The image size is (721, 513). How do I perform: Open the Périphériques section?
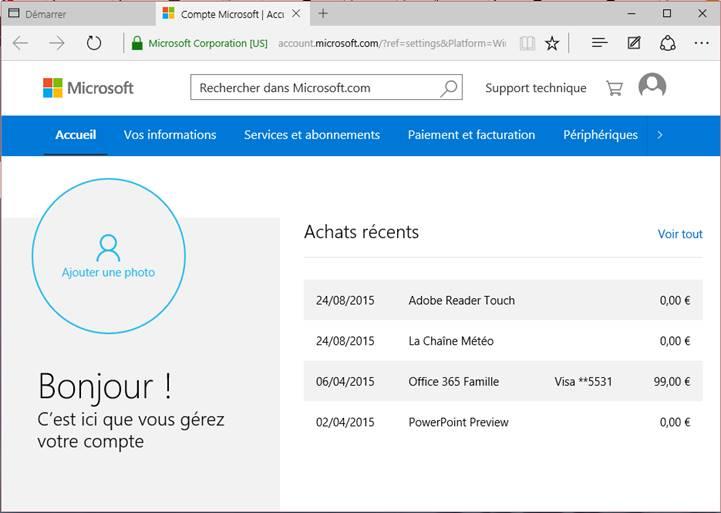tap(600, 135)
